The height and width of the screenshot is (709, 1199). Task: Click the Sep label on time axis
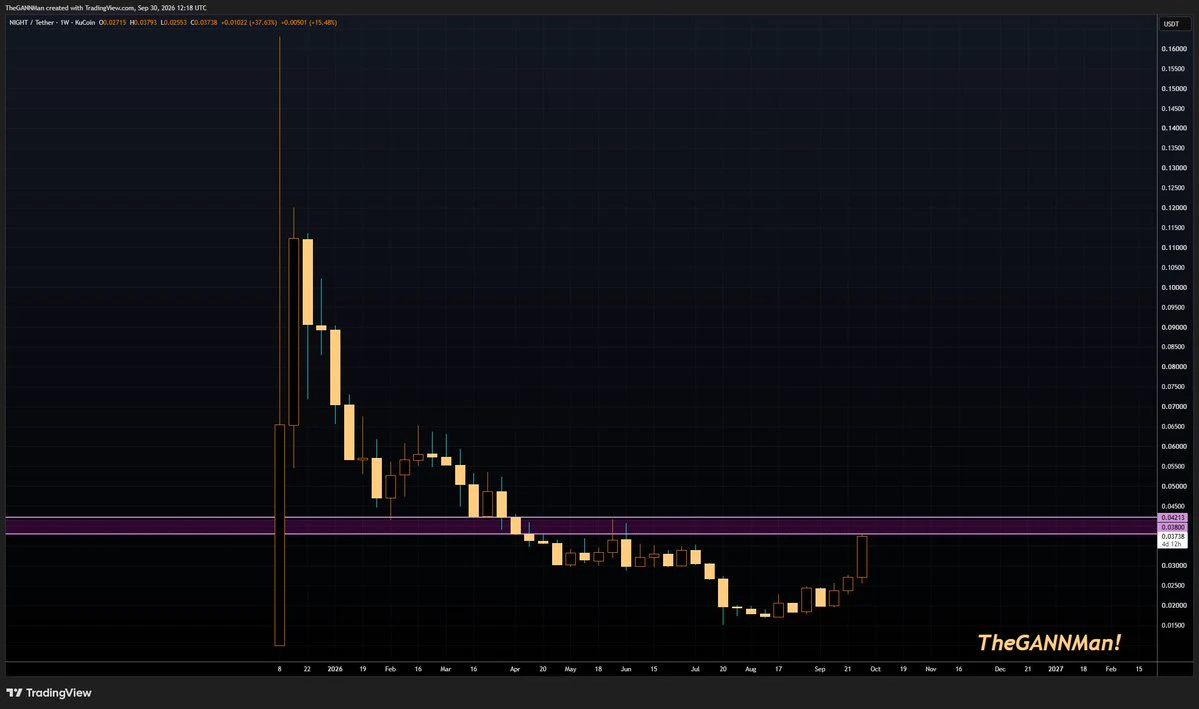click(x=820, y=669)
